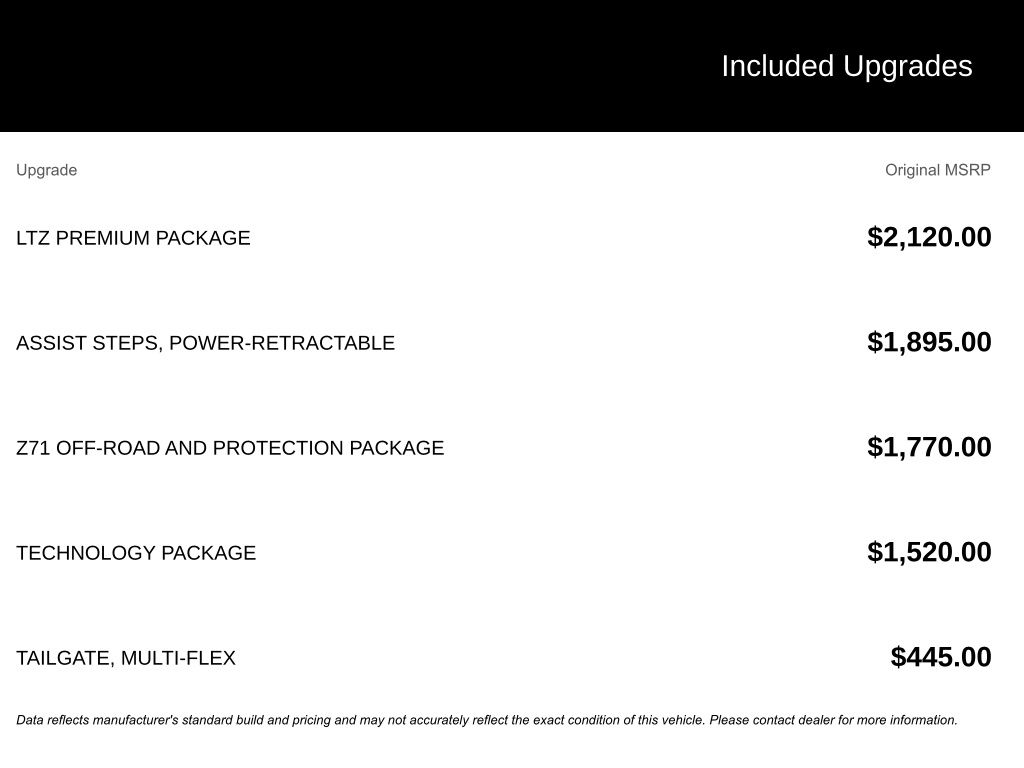1024x768 pixels.
Task: Click the word POWER-RETRACTABLE
Action: [282, 343]
